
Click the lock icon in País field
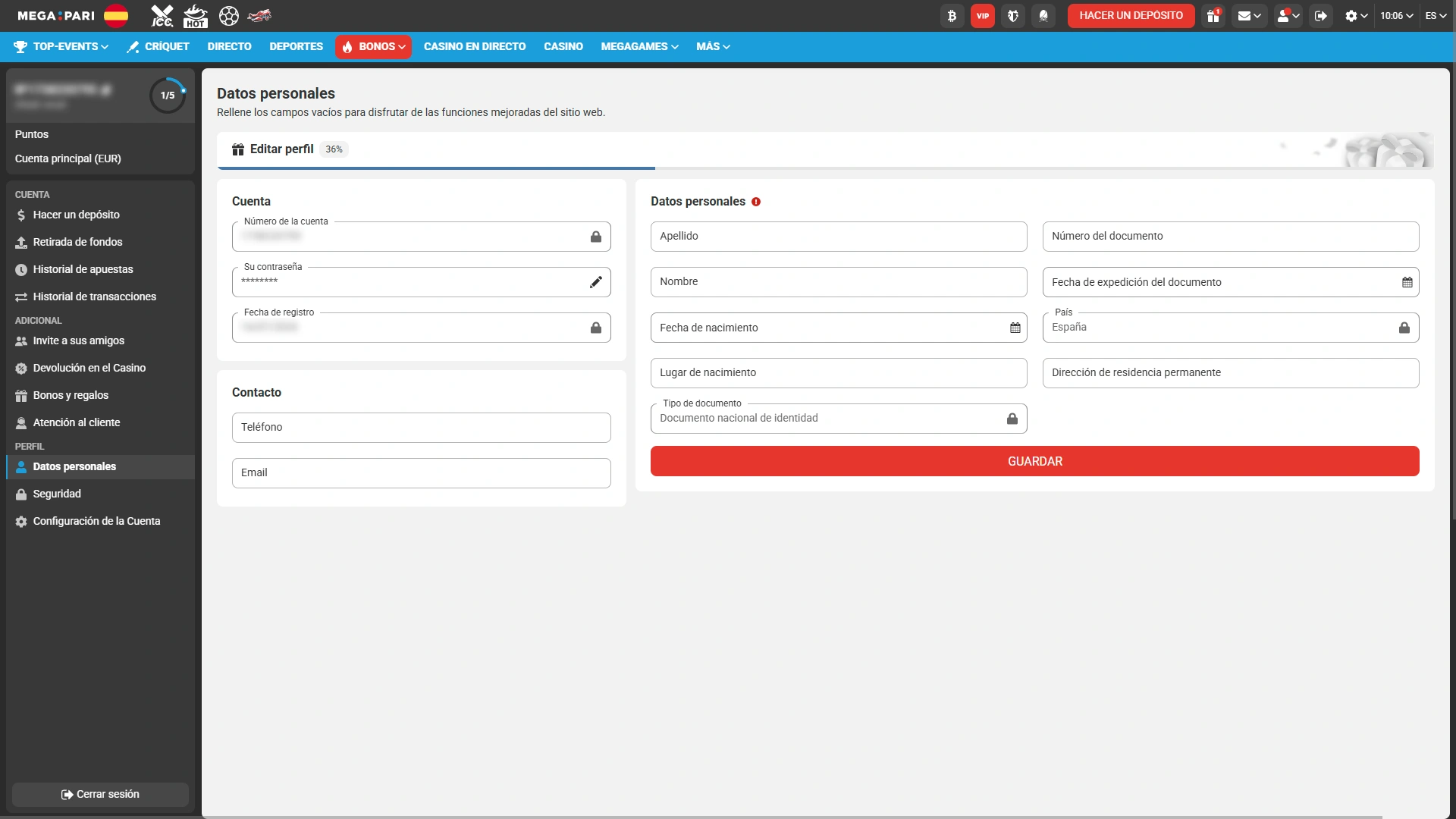pos(1404,328)
